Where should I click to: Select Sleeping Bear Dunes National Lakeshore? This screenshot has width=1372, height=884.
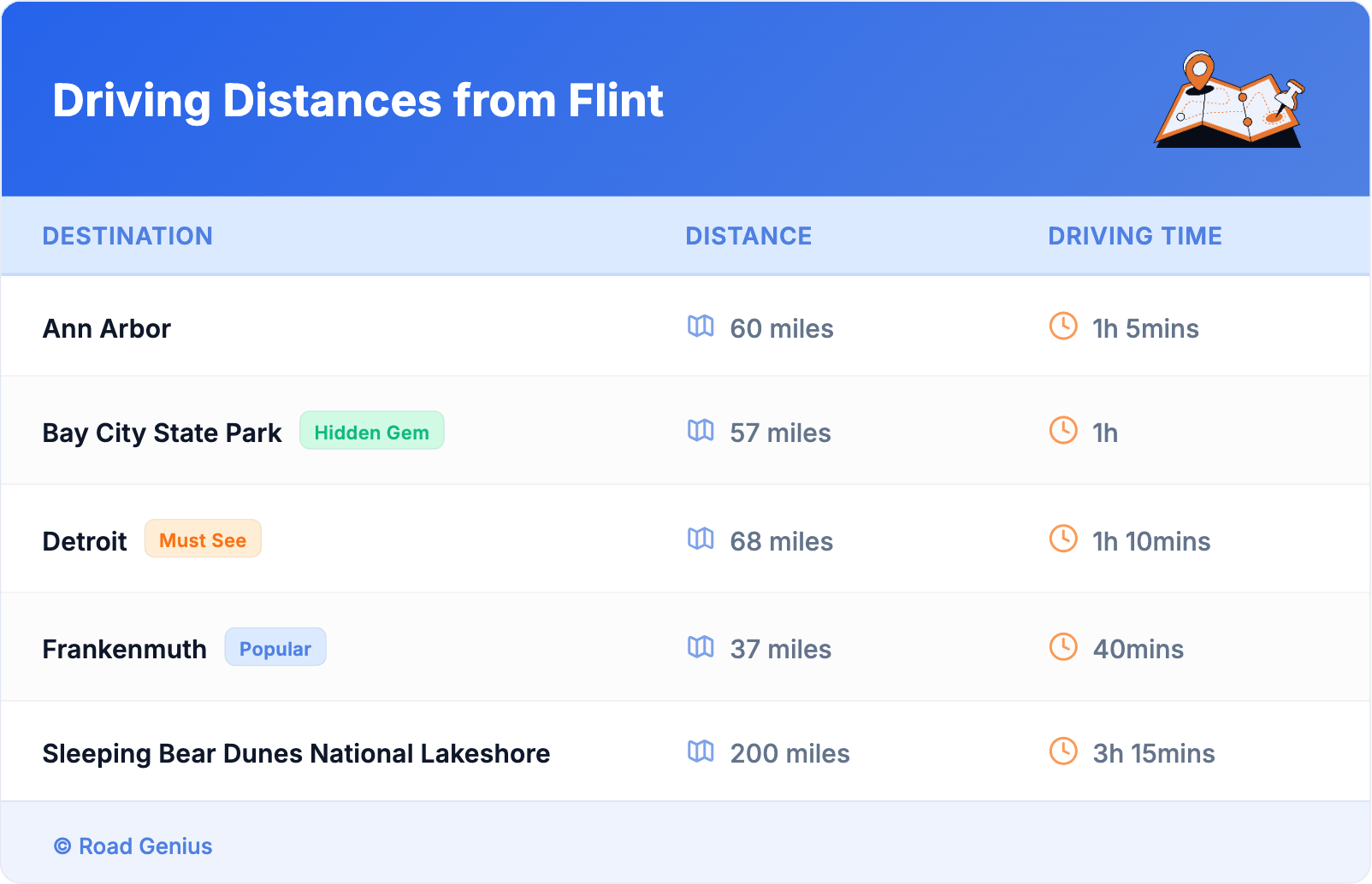296,753
